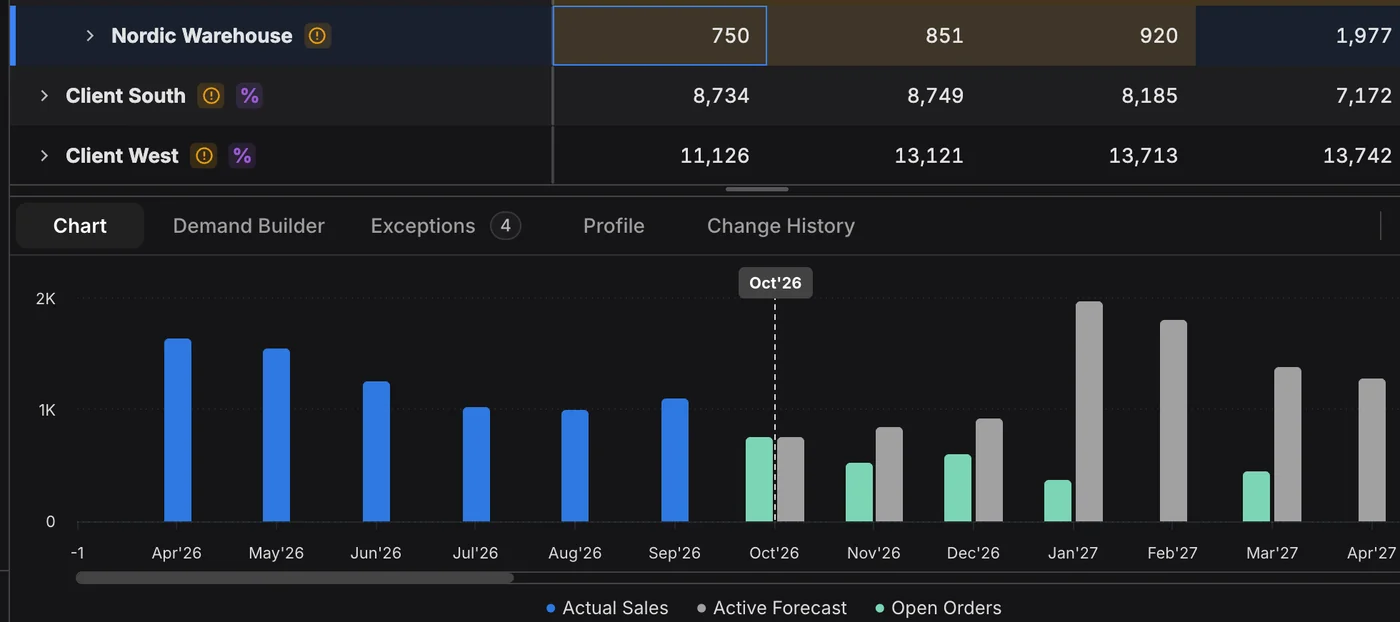Screen dimensions: 1400x622
Task: Switch to the Chart tab
Action: 80,226
